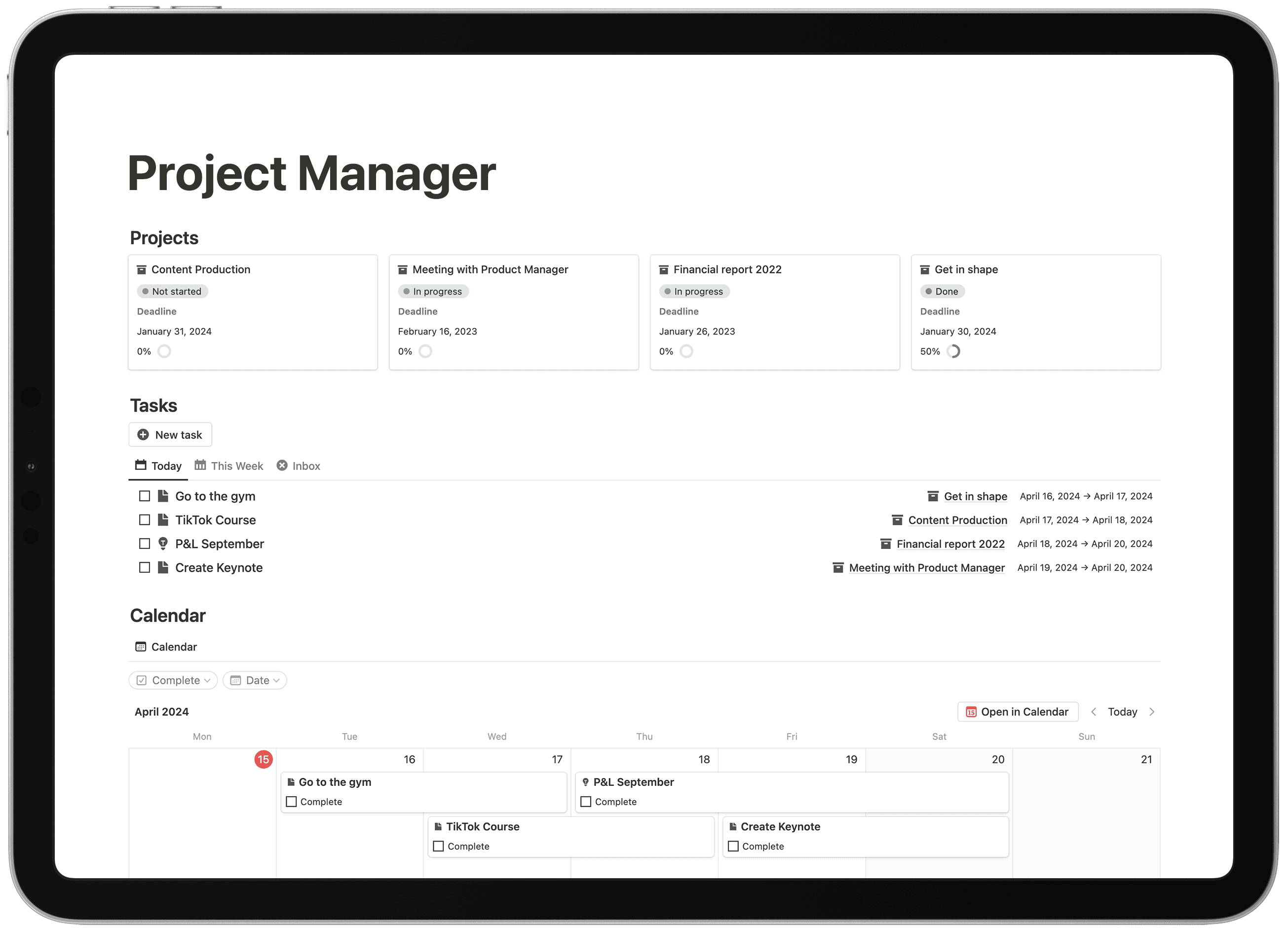Click archive icon next to Get in shape link
The height and width of the screenshot is (933, 1288).
point(933,496)
